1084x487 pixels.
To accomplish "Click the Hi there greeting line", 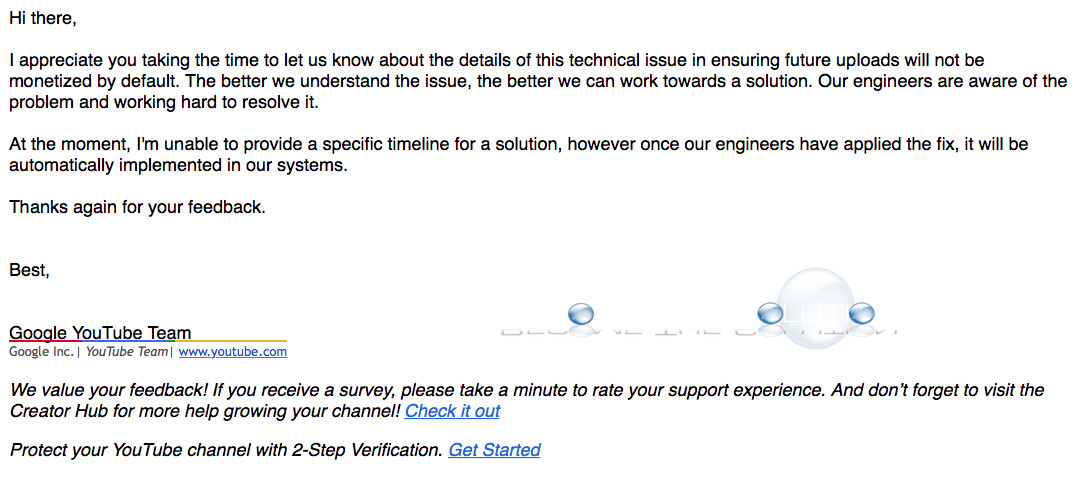I will [x=42, y=19].
